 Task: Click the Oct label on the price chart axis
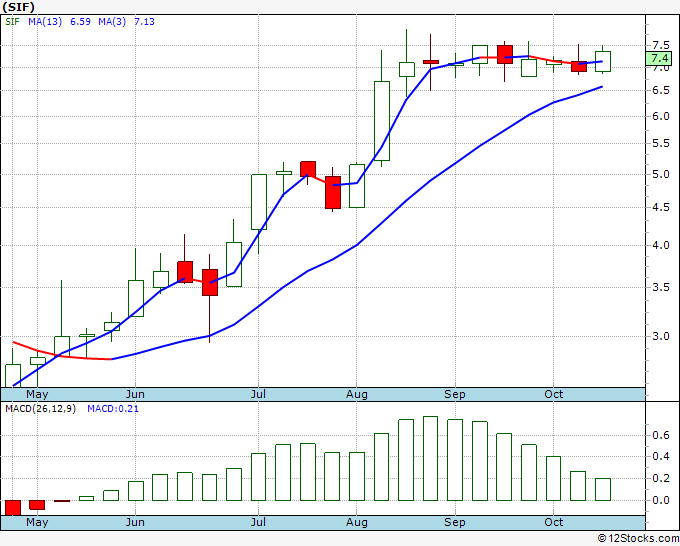(553, 394)
